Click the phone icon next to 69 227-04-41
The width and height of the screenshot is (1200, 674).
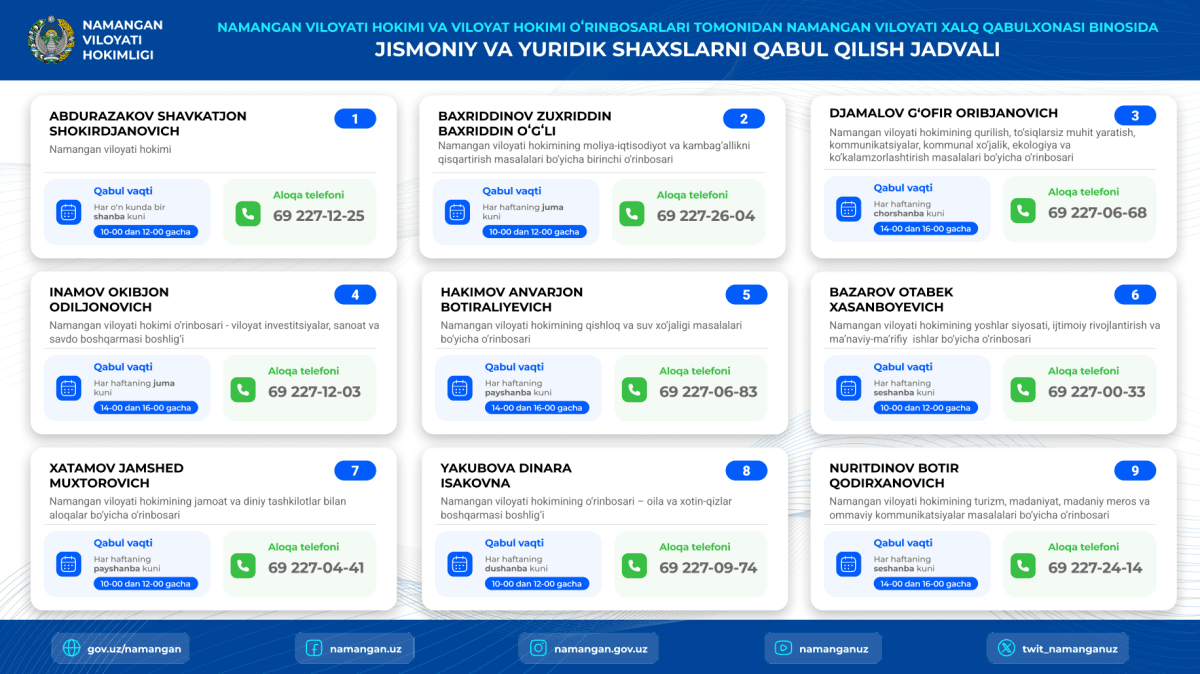click(243, 566)
